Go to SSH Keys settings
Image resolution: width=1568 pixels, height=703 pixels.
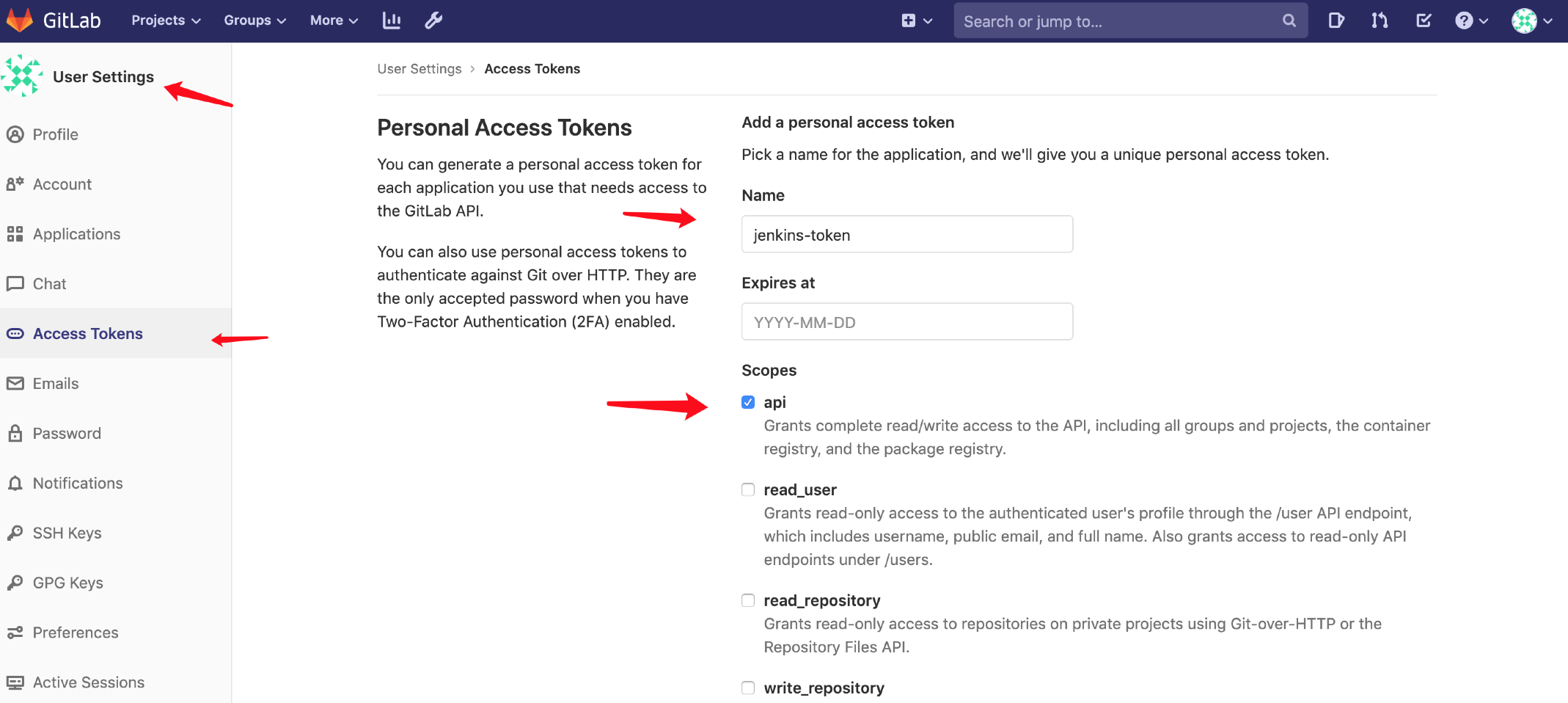coord(67,533)
